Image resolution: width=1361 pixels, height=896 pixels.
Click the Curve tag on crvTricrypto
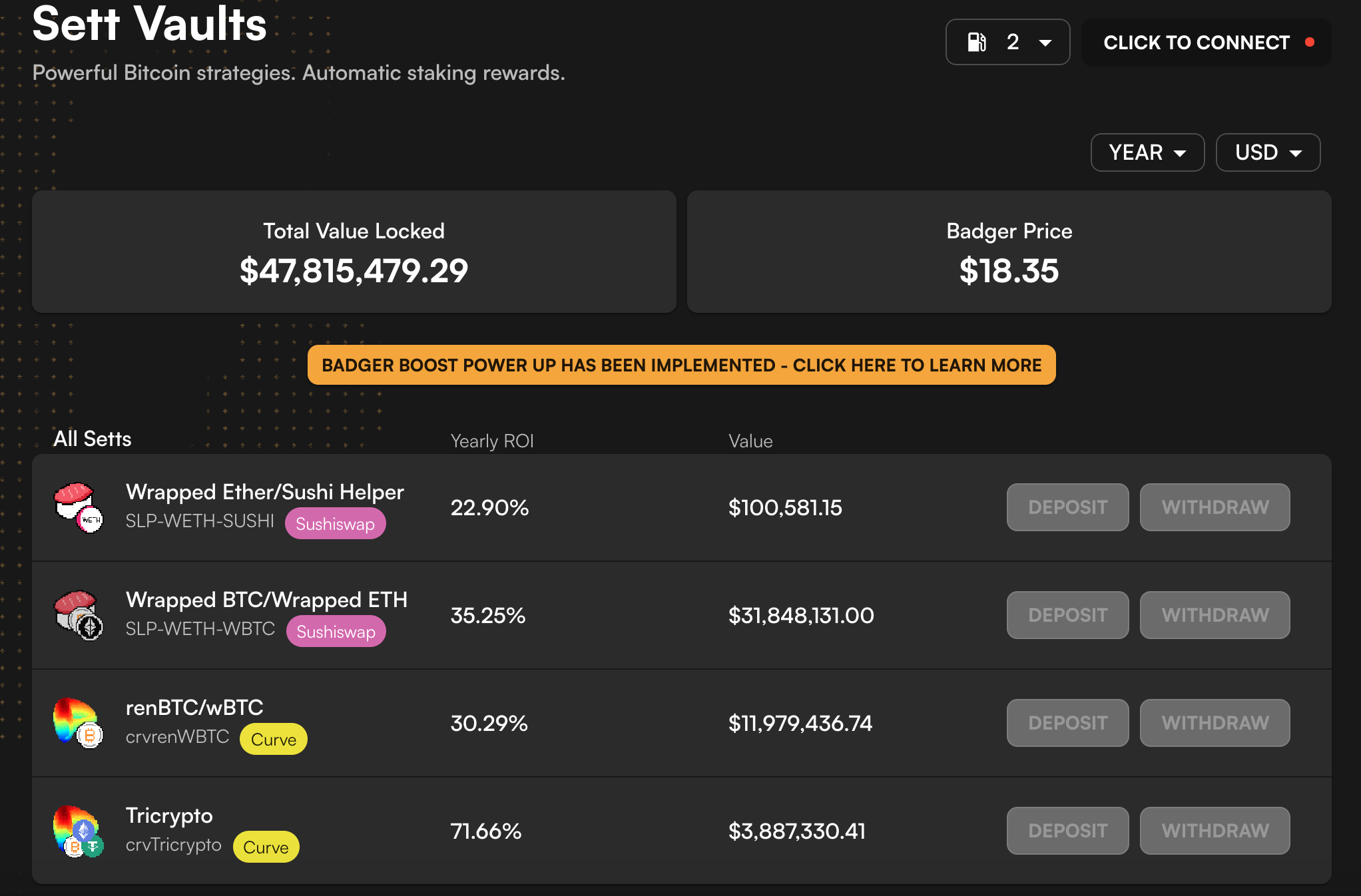[x=266, y=847]
